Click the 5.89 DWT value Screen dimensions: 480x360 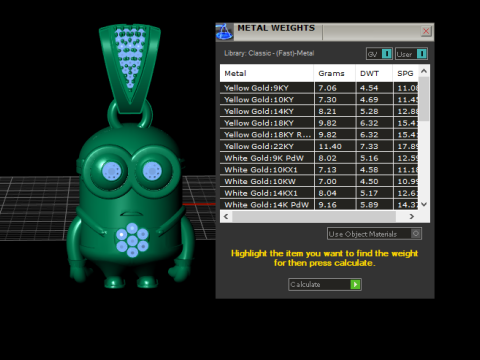369,205
